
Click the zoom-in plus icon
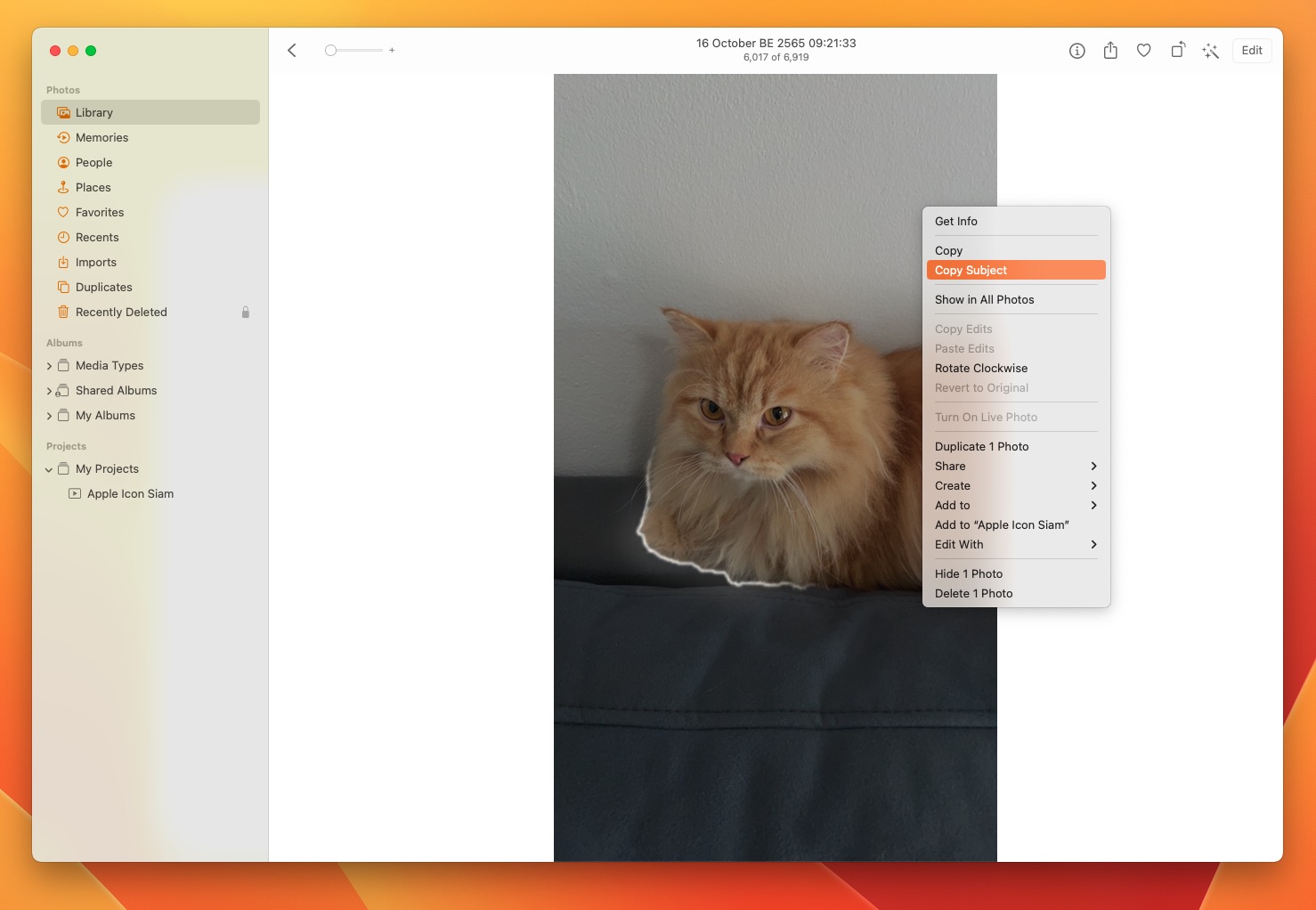392,51
